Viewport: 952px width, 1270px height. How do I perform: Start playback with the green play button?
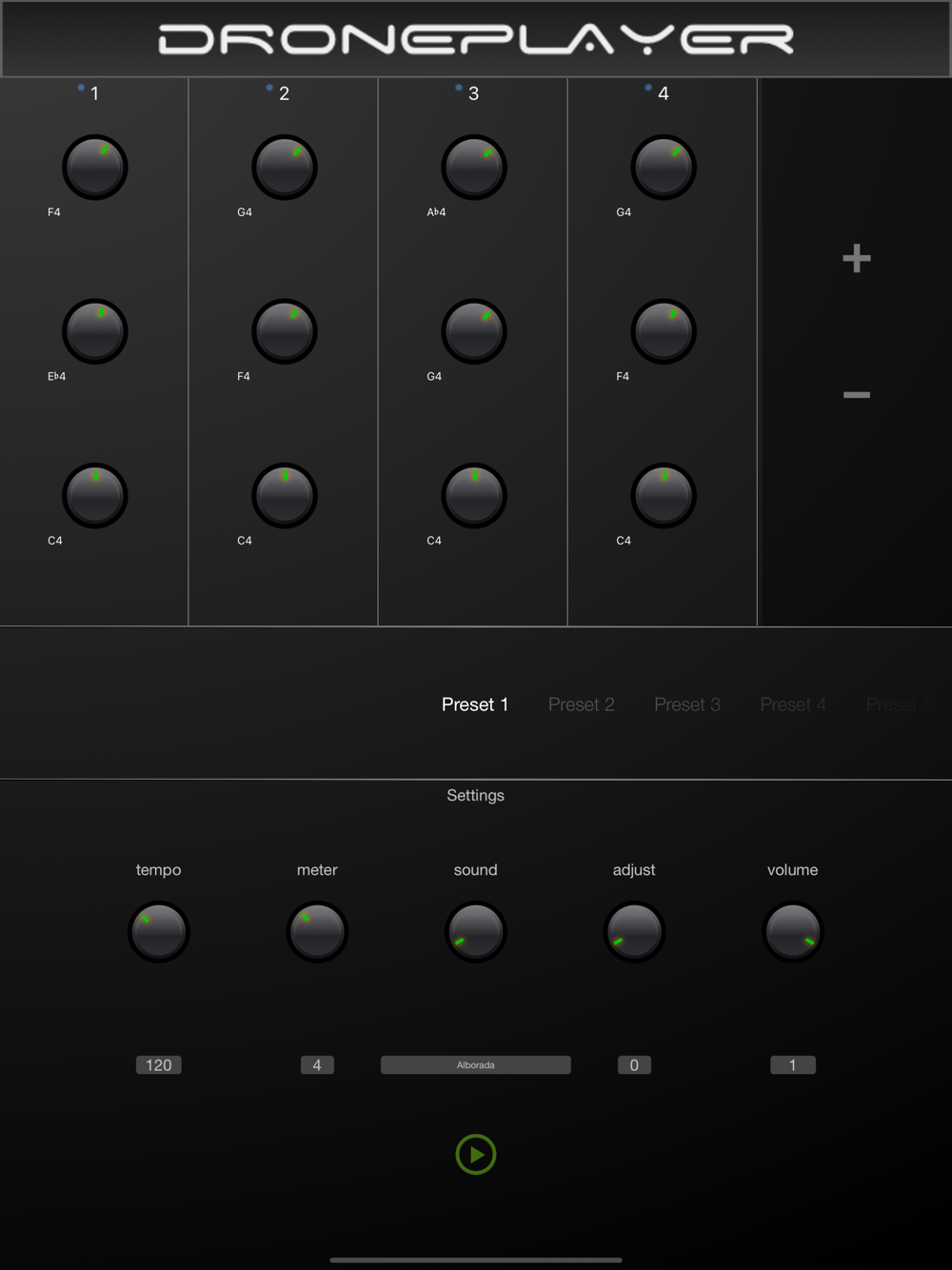(476, 1154)
